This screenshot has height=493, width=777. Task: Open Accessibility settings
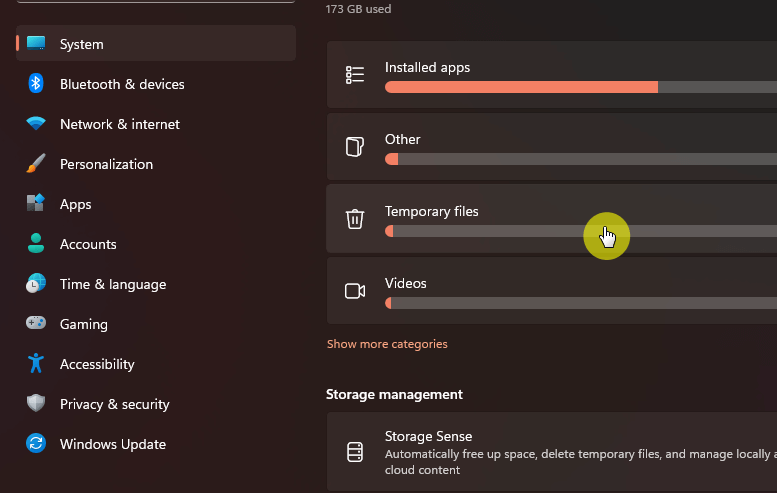click(156, 364)
